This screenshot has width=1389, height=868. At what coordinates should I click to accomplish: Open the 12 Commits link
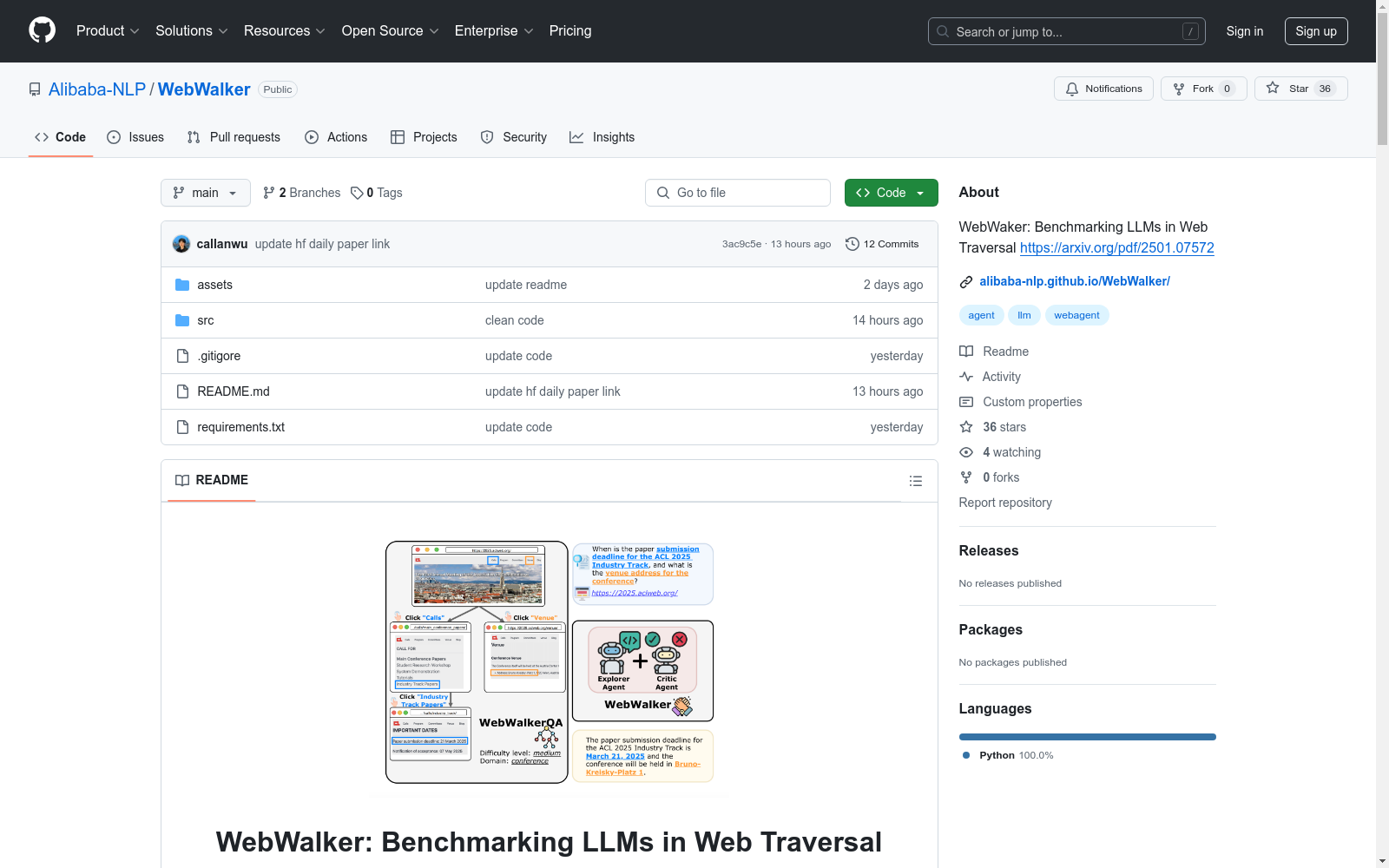tap(882, 244)
